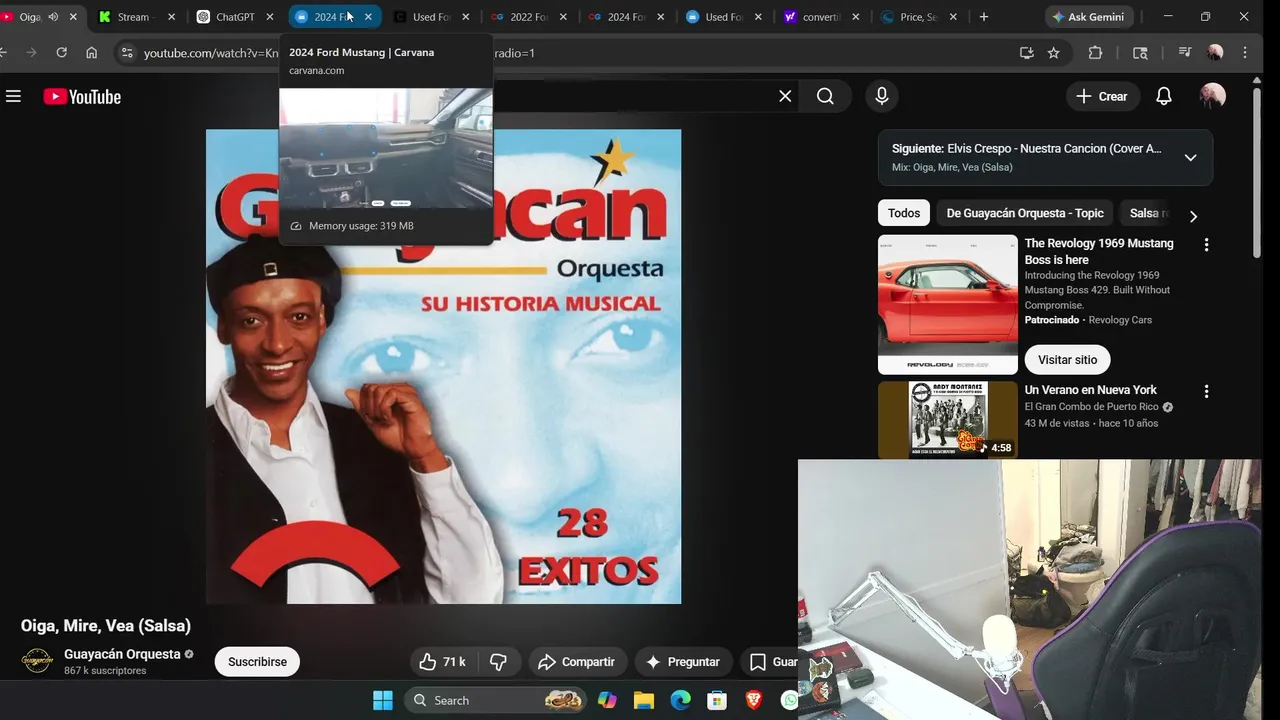Screen dimensions: 1280x720
Task: Dislike the video with thumbs down
Action: tap(498, 662)
